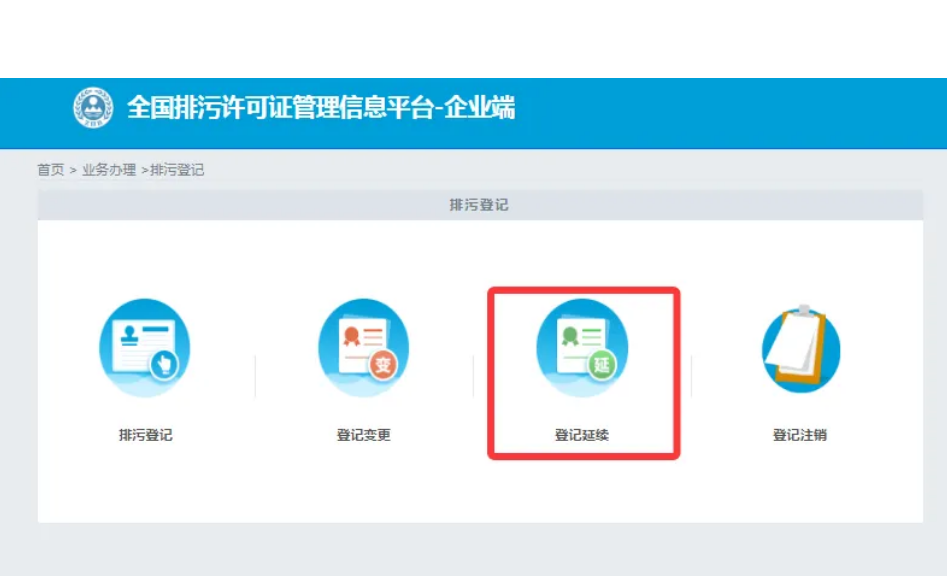Click the green 延 badge
Image resolution: width=947 pixels, height=576 pixels.
[x=601, y=365]
